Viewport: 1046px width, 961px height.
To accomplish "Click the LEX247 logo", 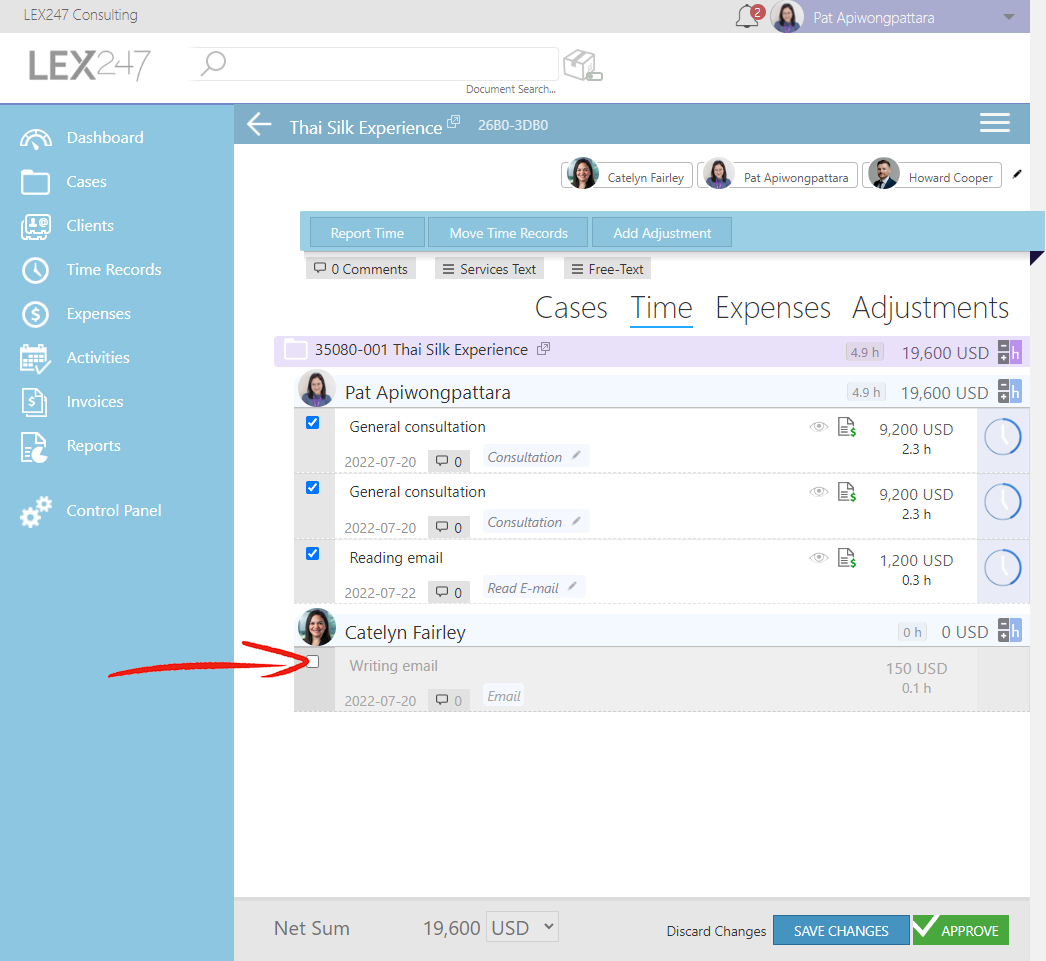I will tap(89, 65).
